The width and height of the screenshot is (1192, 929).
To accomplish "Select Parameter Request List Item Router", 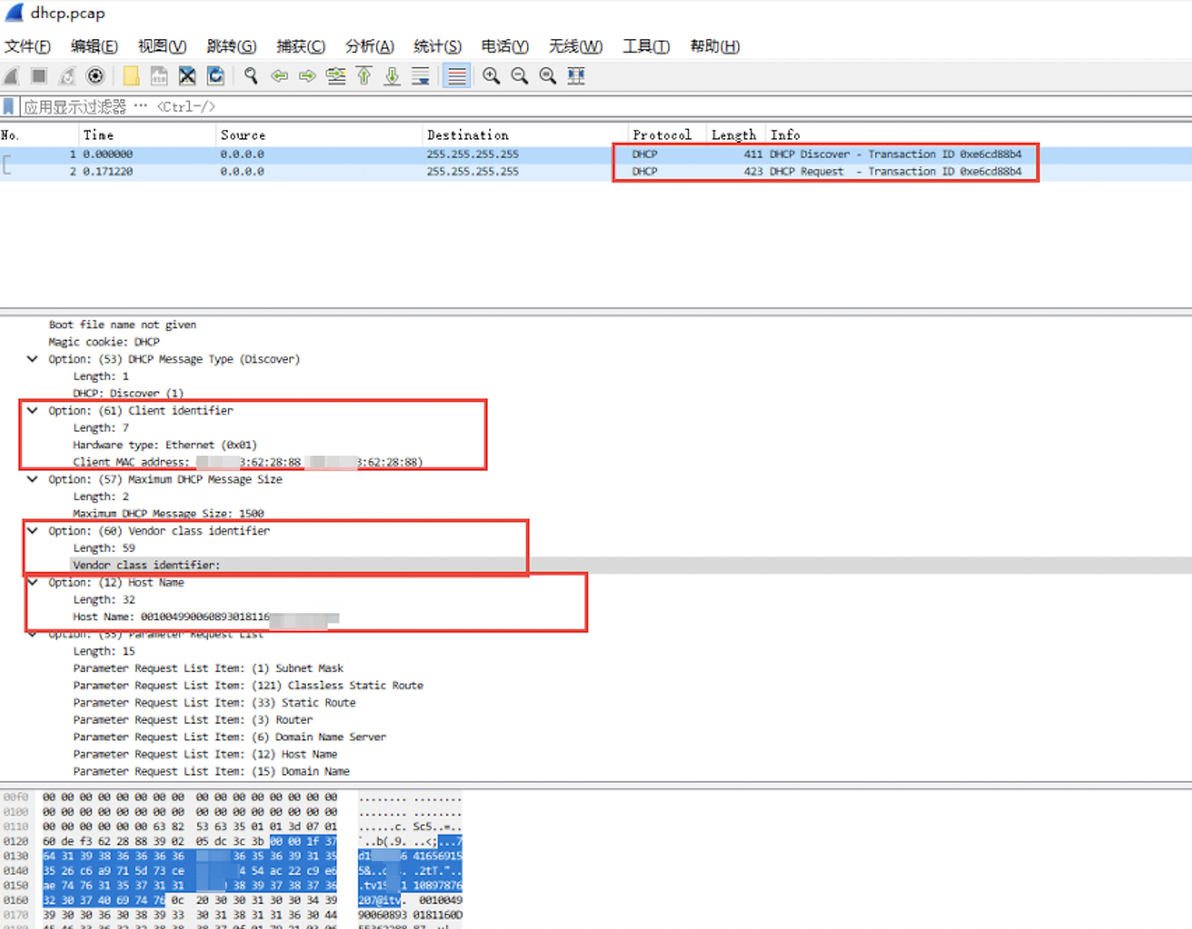I will click(193, 720).
